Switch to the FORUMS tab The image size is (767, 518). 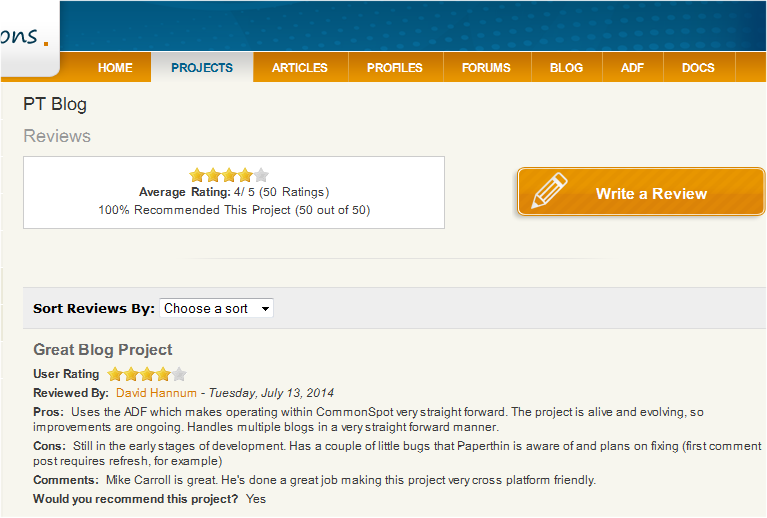pyautogui.click(x=486, y=68)
